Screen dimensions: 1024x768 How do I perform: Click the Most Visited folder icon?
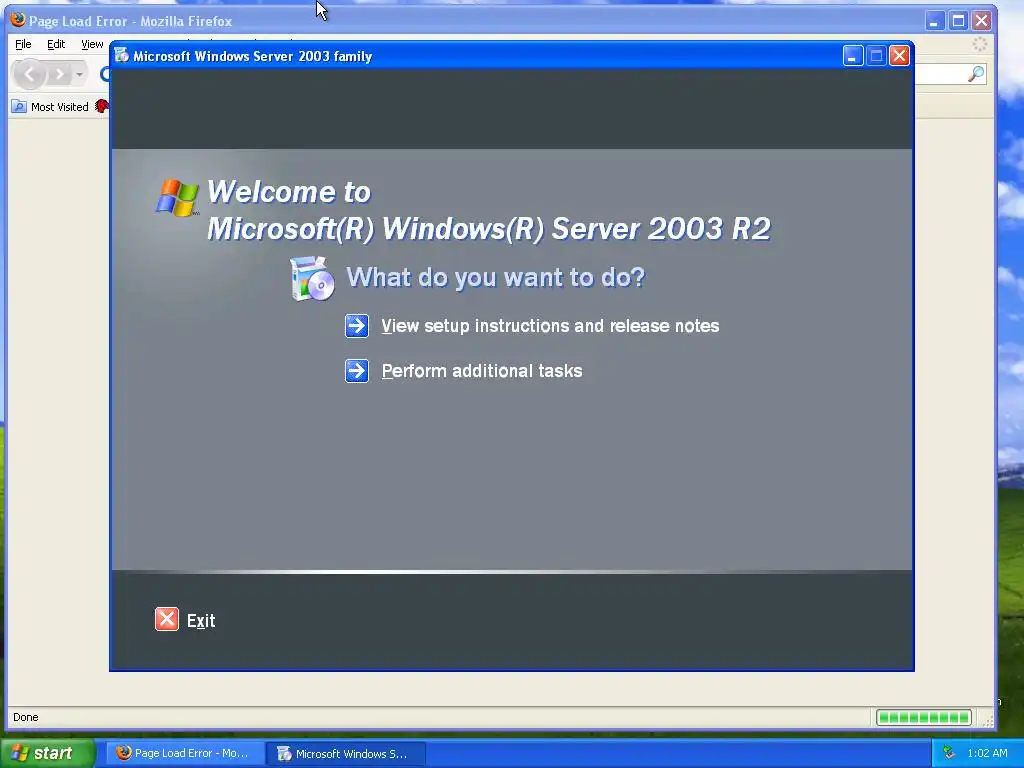click(x=19, y=106)
